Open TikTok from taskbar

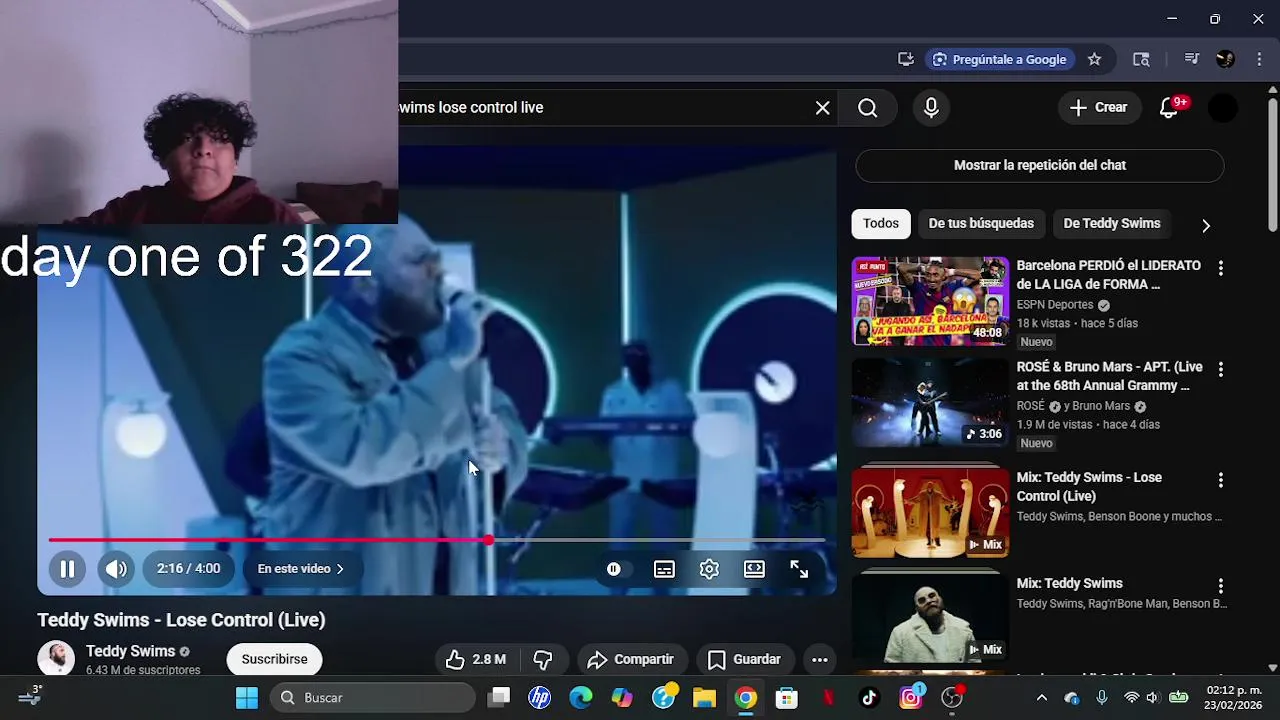[869, 698]
